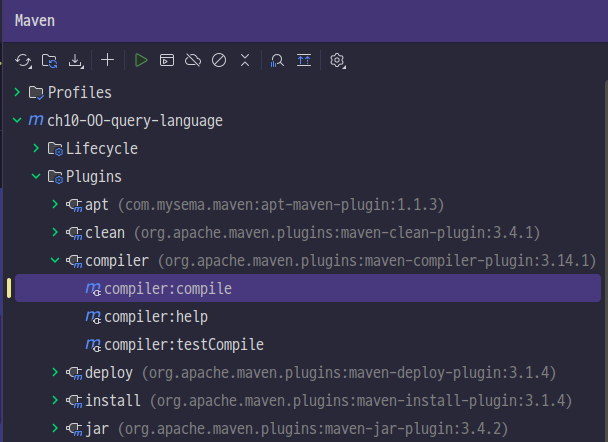The height and width of the screenshot is (442, 608).
Task: Collapse the Plugins folder
Action: (36, 176)
